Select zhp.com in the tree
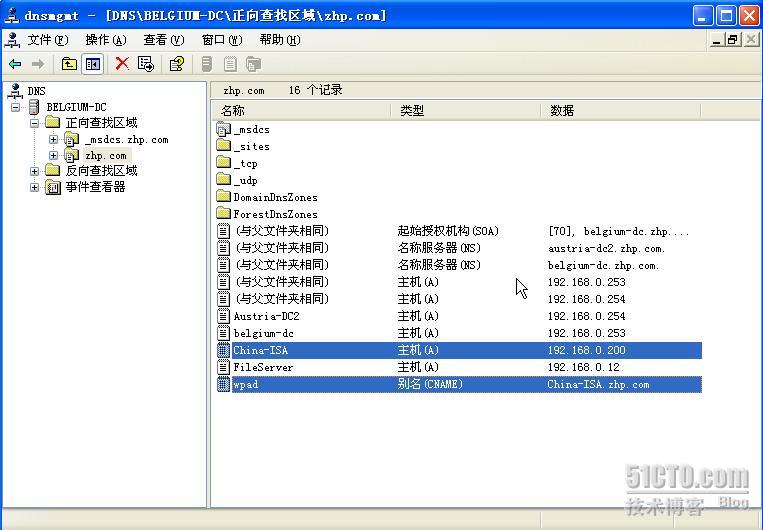Viewport: 763px width, 530px height. 106,156
